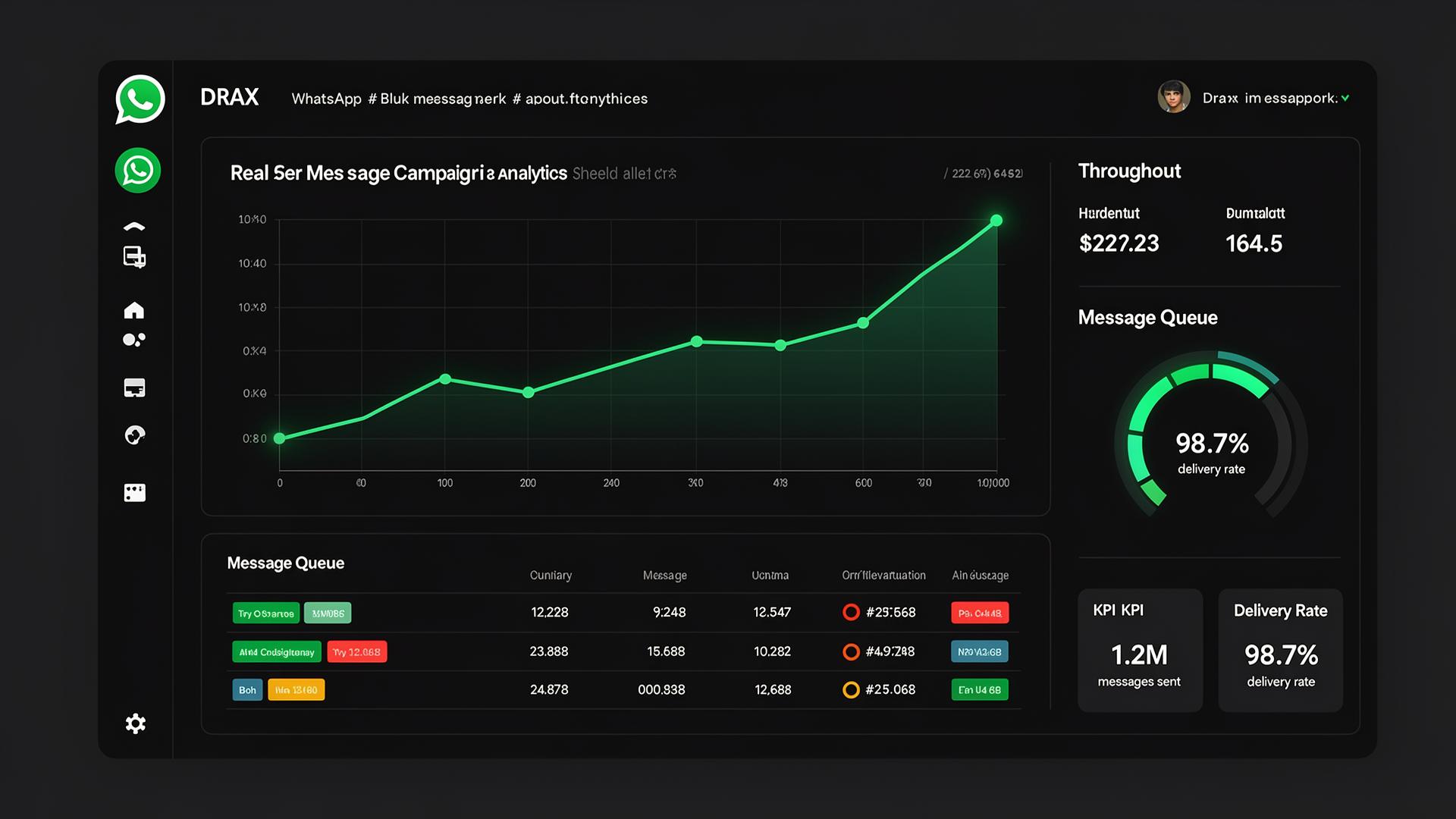Toggle the red status circle for #25.668
The height and width of the screenshot is (819, 1456).
(x=851, y=612)
